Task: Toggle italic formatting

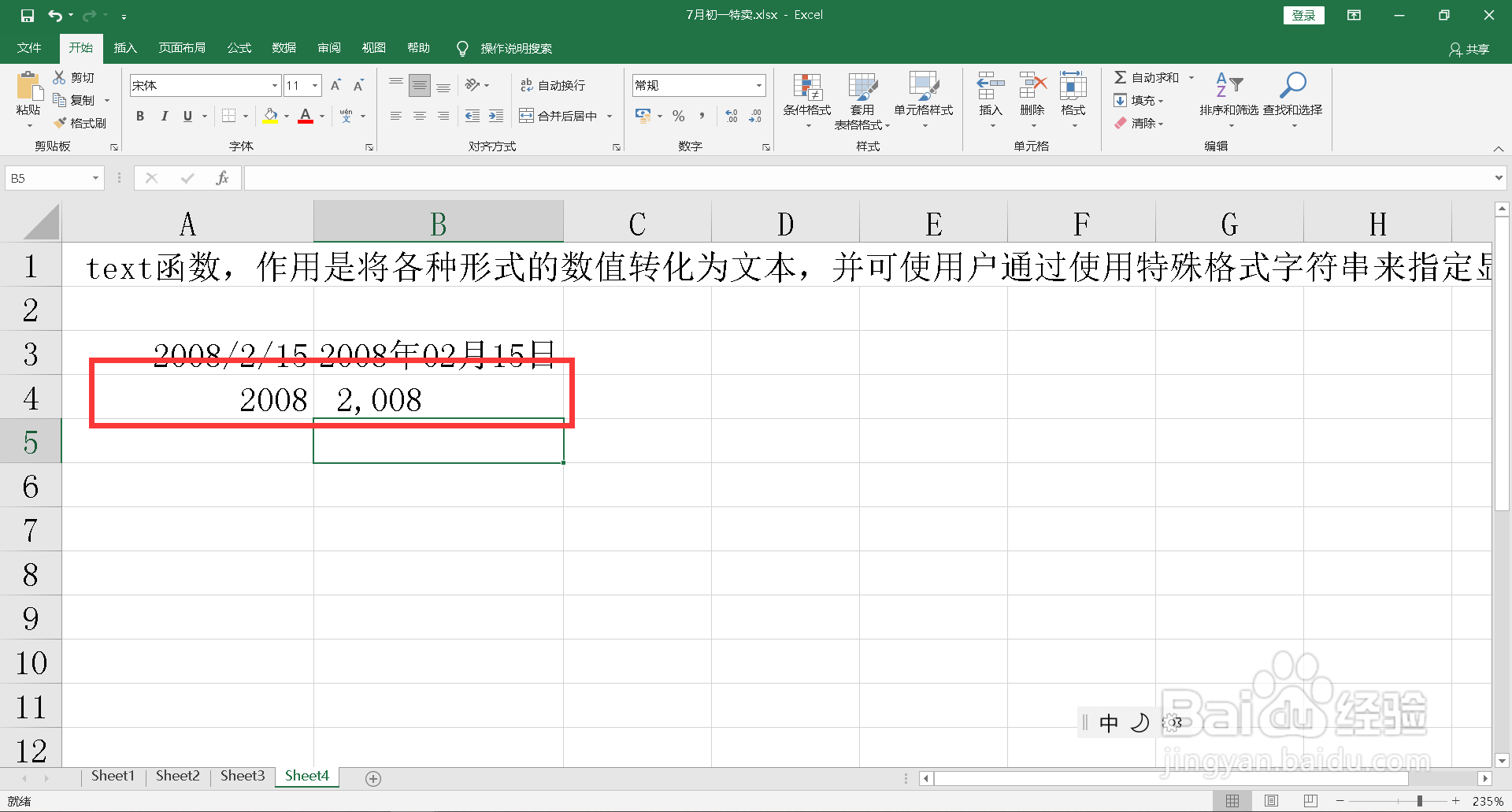Action: click(164, 116)
